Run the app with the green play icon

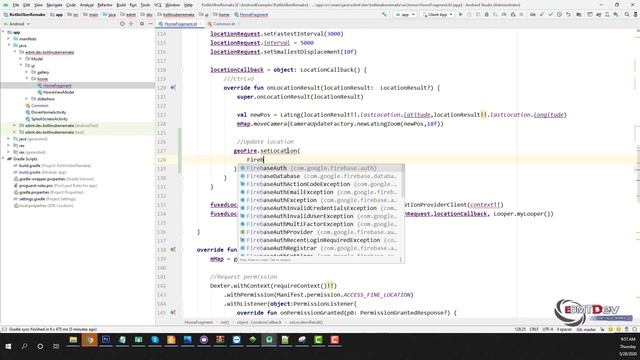[x=461, y=14]
